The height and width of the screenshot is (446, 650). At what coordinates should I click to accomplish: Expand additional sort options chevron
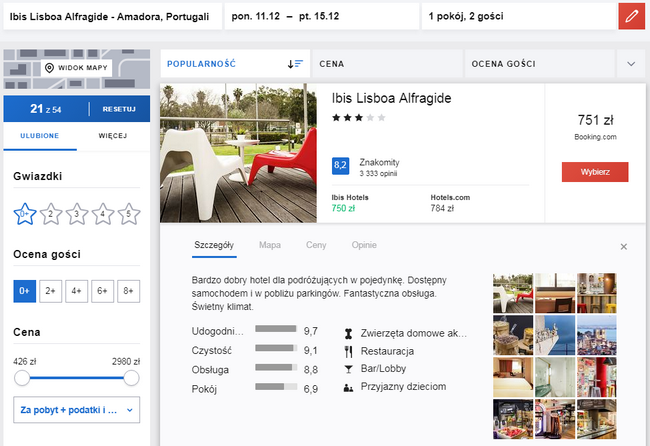click(631, 63)
